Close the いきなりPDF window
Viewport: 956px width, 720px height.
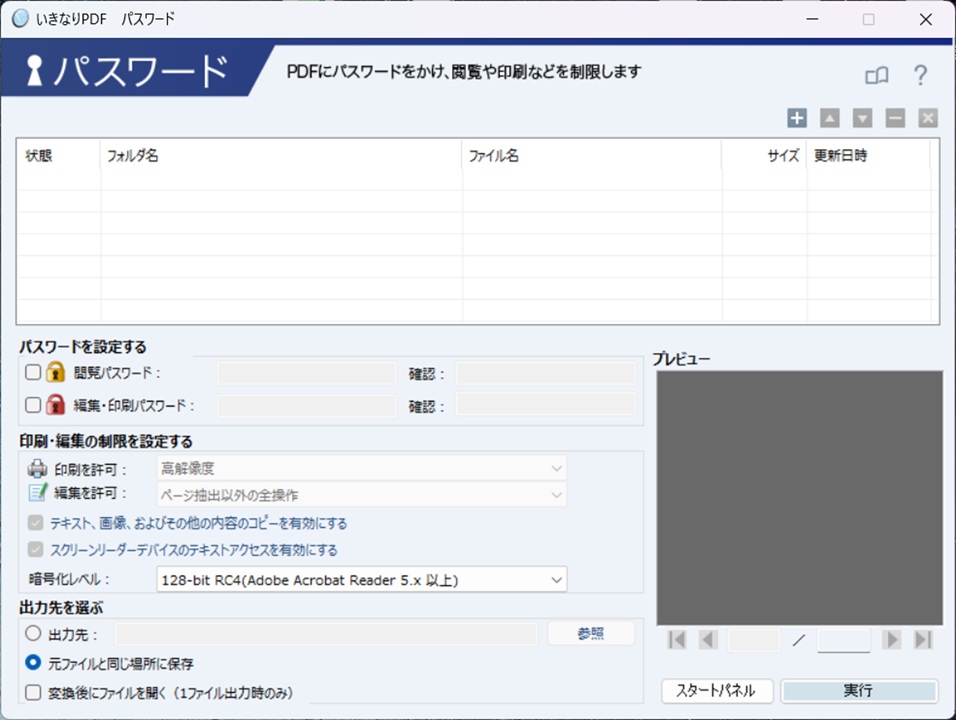pos(926,20)
